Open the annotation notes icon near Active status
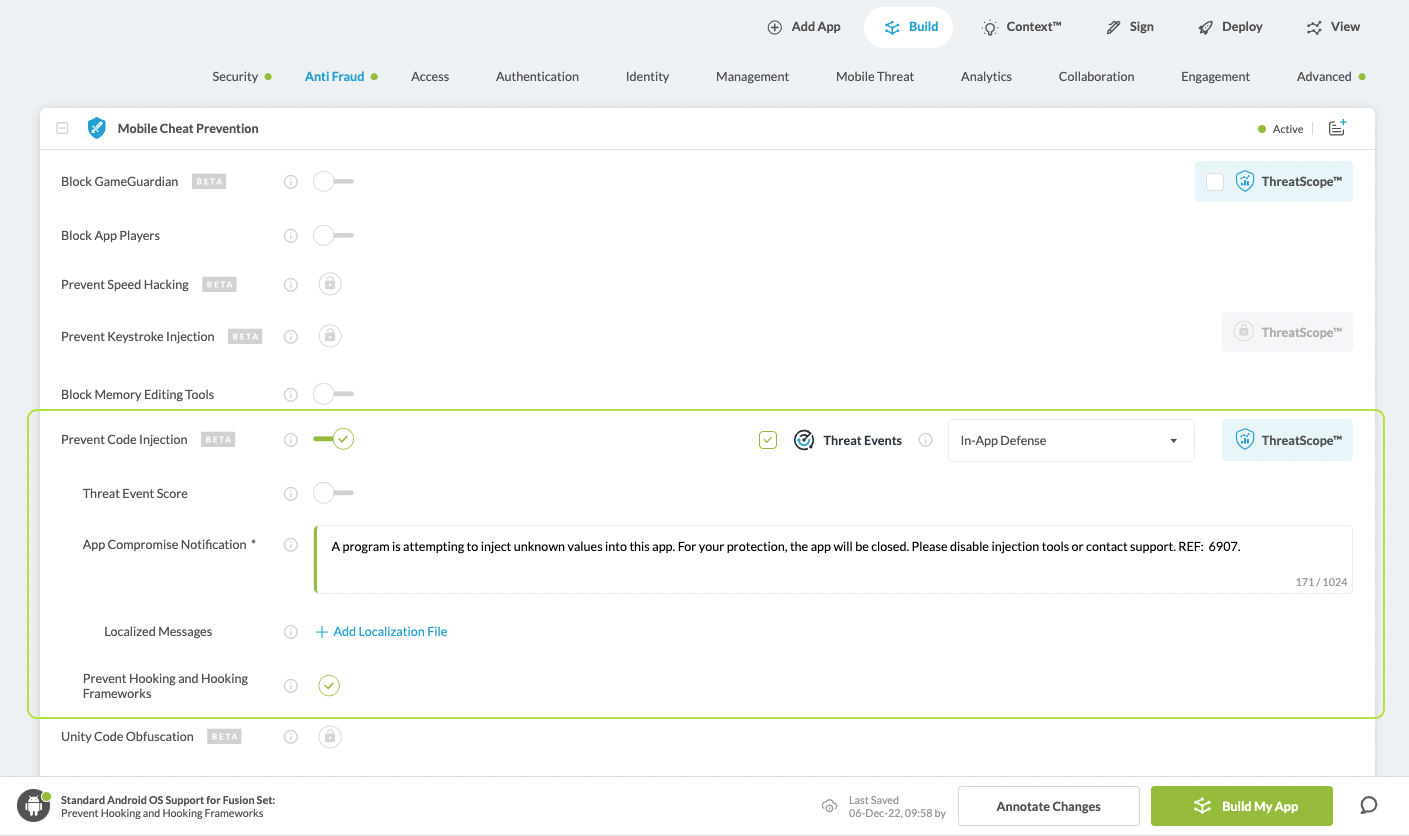 pyautogui.click(x=1337, y=128)
